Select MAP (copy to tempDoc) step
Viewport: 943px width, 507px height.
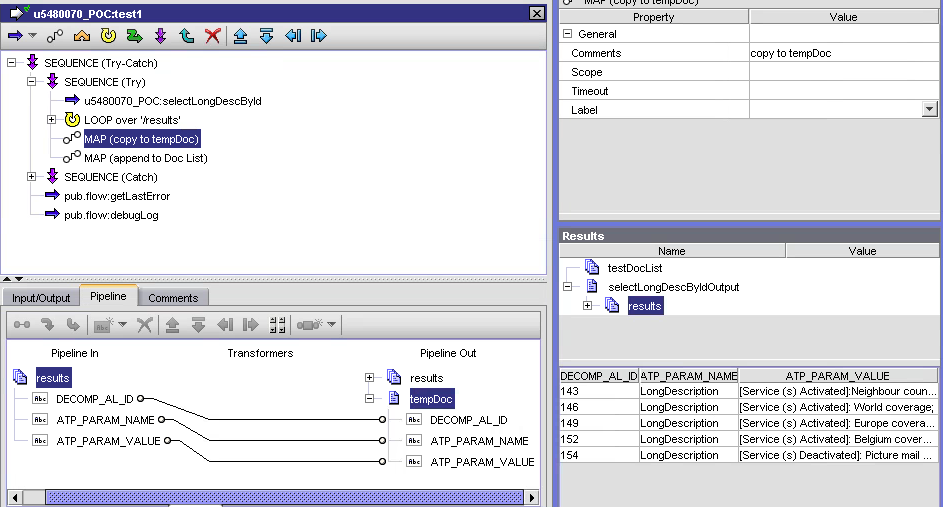tap(141, 139)
